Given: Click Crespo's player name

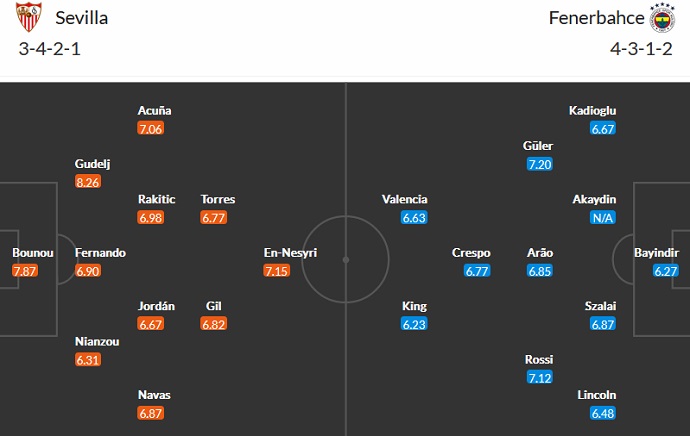Looking at the screenshot, I should [x=471, y=253].
